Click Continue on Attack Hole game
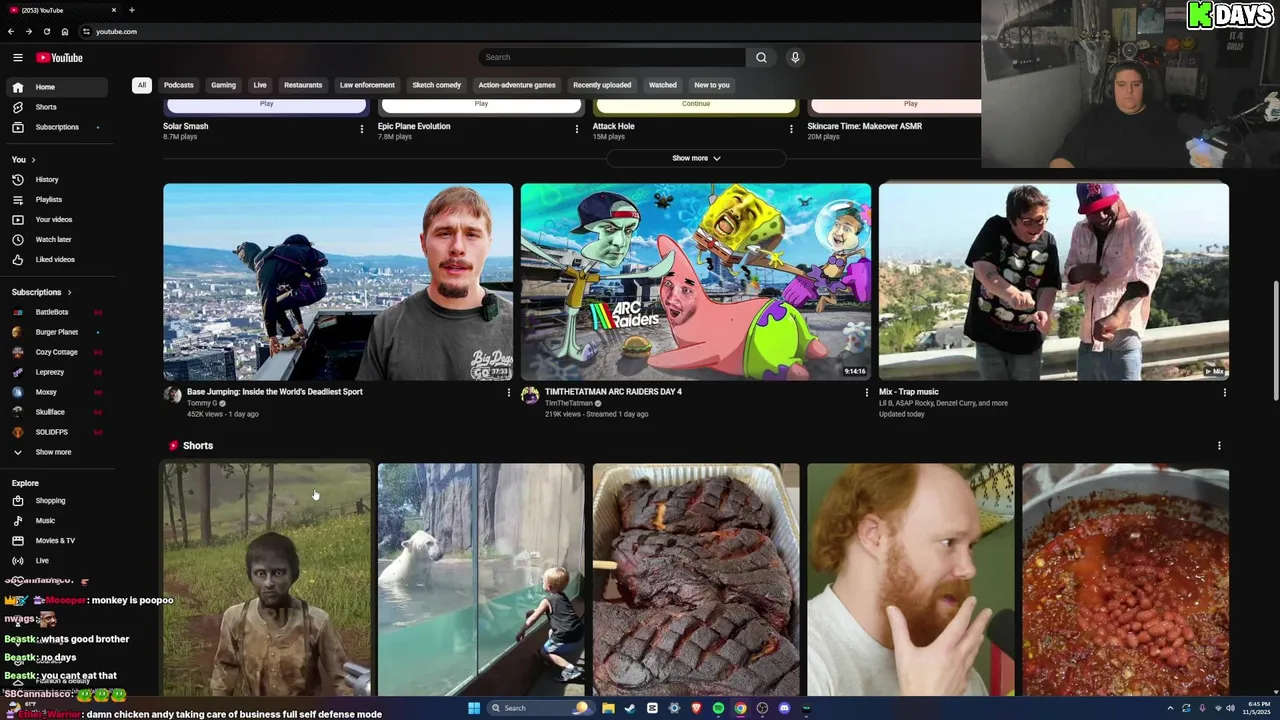1280x720 pixels. coord(696,104)
